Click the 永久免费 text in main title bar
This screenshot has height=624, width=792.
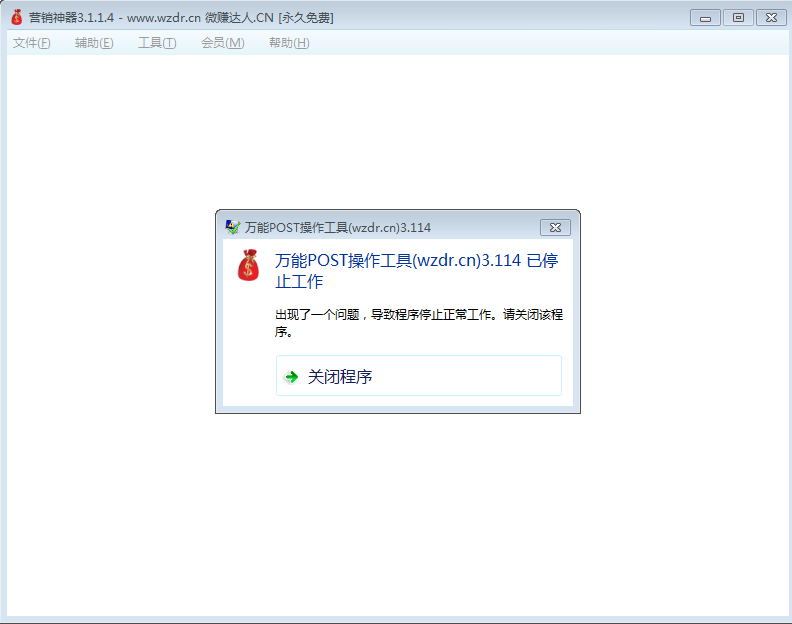[306, 18]
